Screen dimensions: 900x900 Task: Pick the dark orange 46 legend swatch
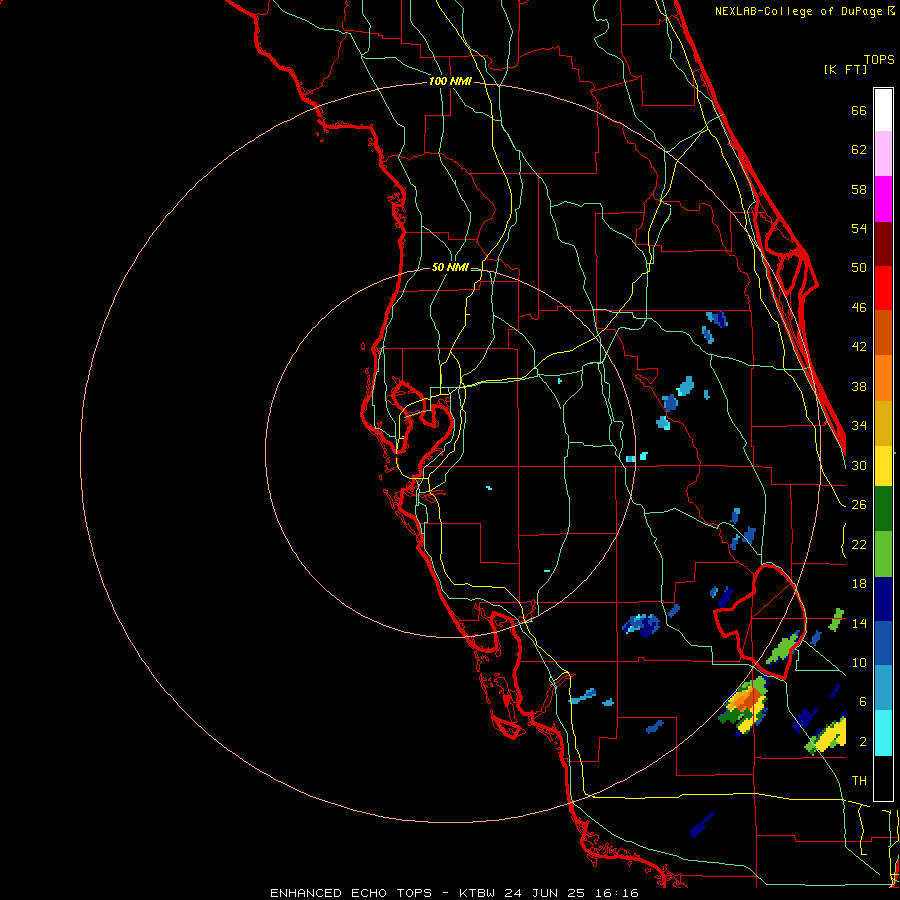(883, 332)
